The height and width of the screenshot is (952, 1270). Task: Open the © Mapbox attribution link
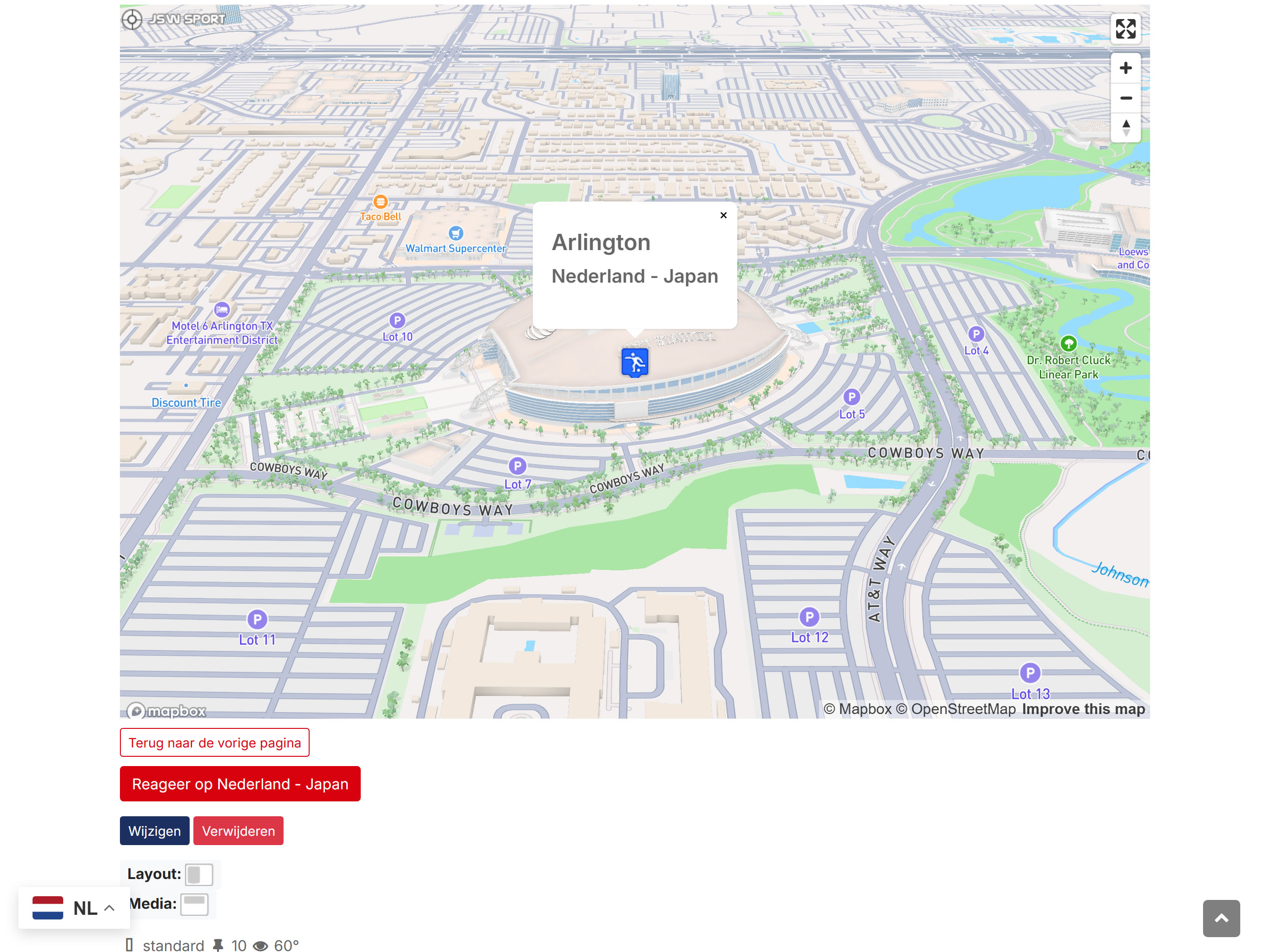858,709
